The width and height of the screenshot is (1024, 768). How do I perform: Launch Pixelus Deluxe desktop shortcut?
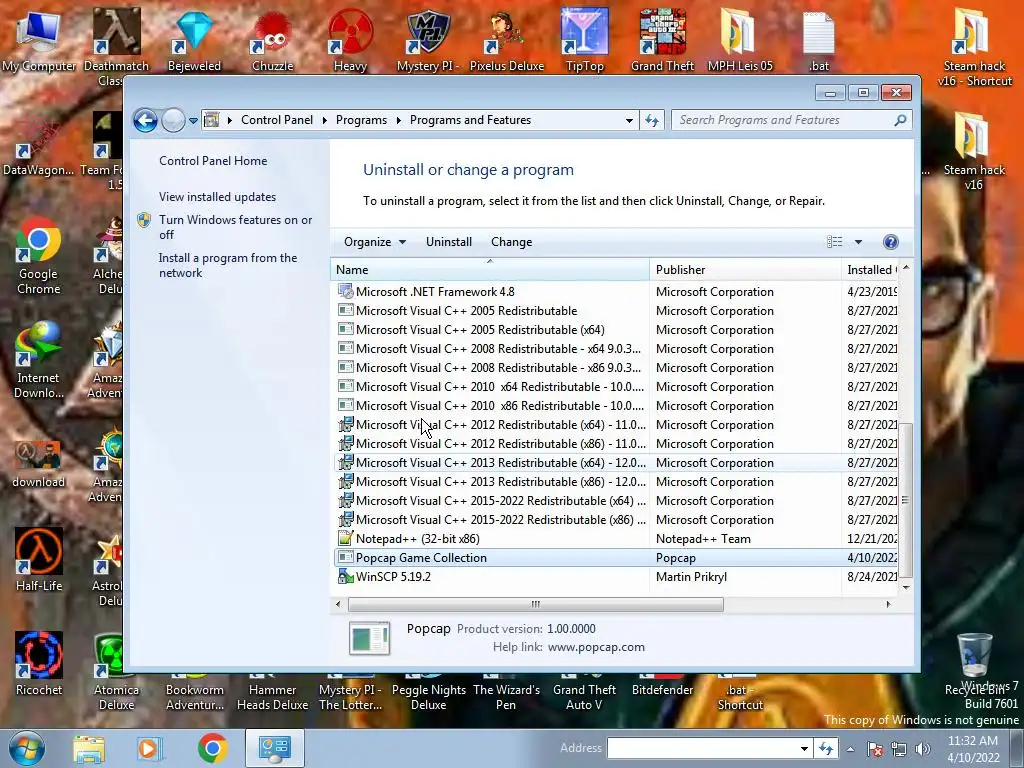coord(507,41)
